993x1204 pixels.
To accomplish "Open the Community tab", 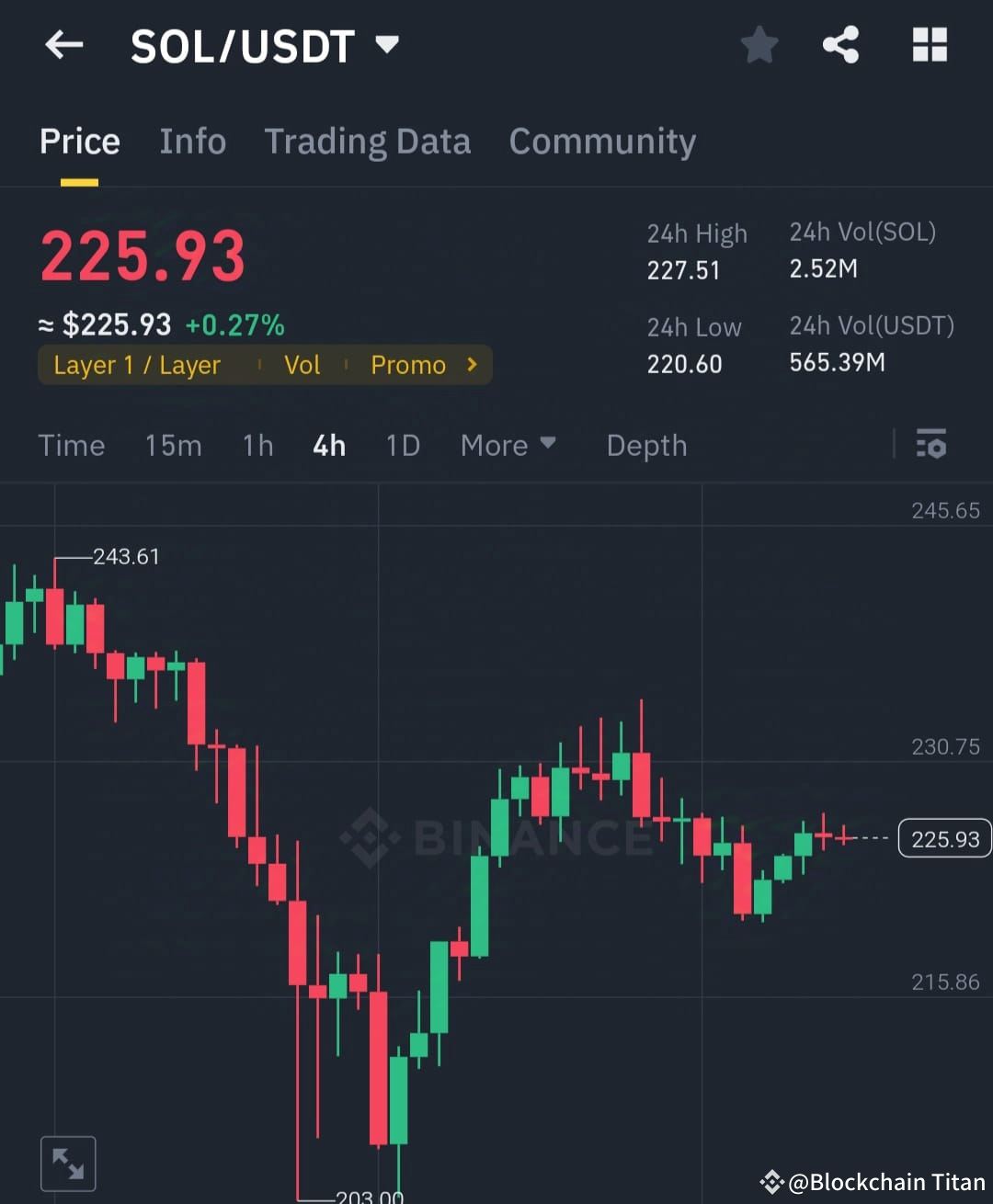I will [x=602, y=142].
